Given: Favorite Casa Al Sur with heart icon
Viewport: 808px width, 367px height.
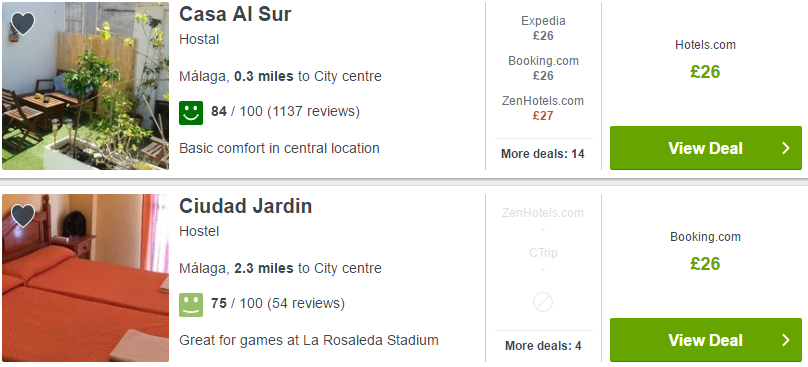Looking at the screenshot, I should coord(23,23).
